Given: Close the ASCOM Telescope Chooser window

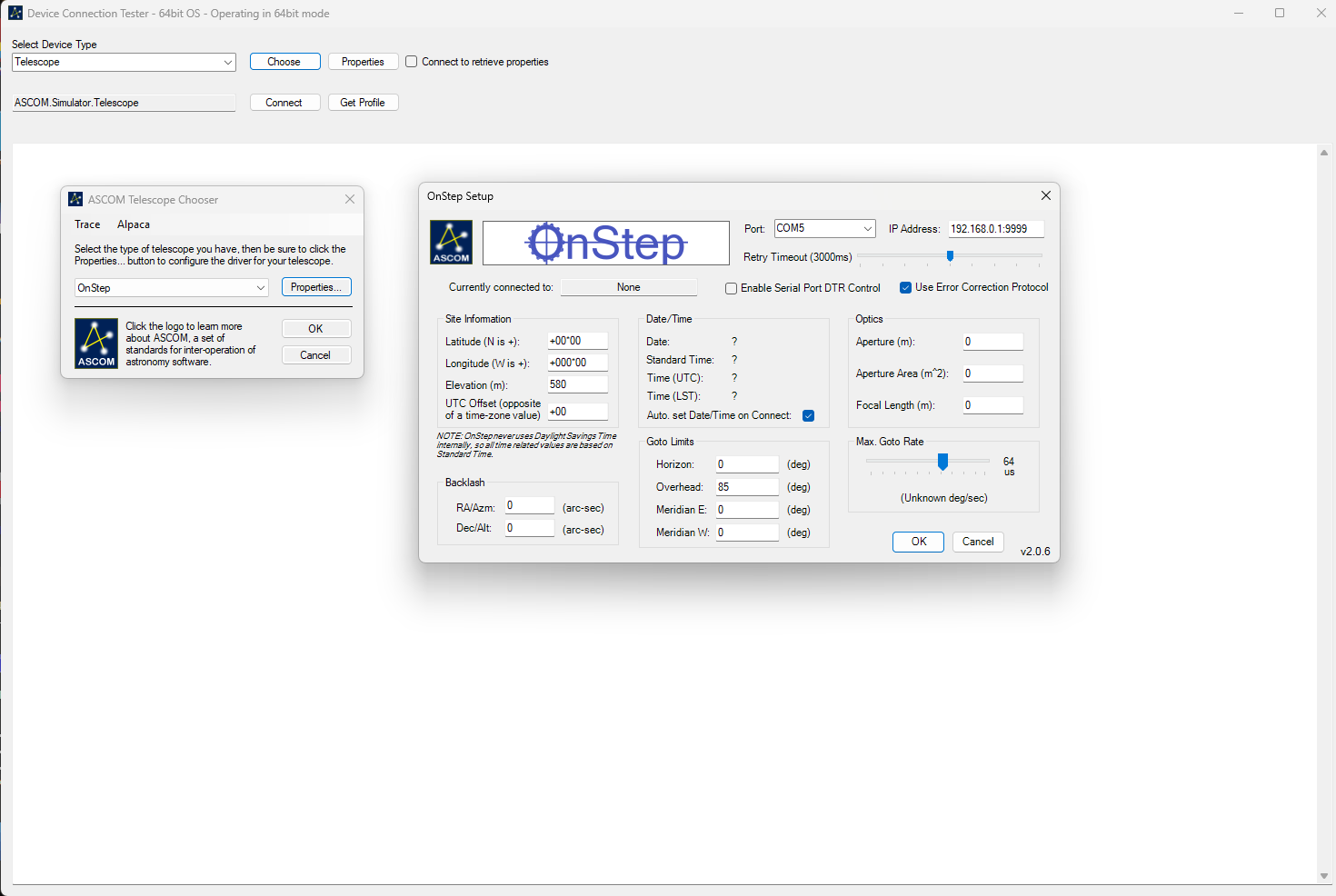Looking at the screenshot, I should pos(350,199).
